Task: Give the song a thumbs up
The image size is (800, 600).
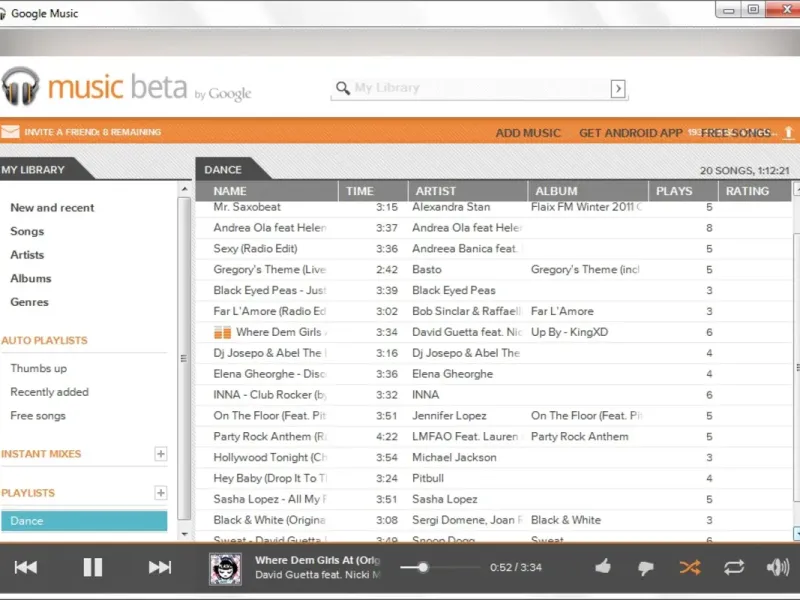Action: (603, 566)
